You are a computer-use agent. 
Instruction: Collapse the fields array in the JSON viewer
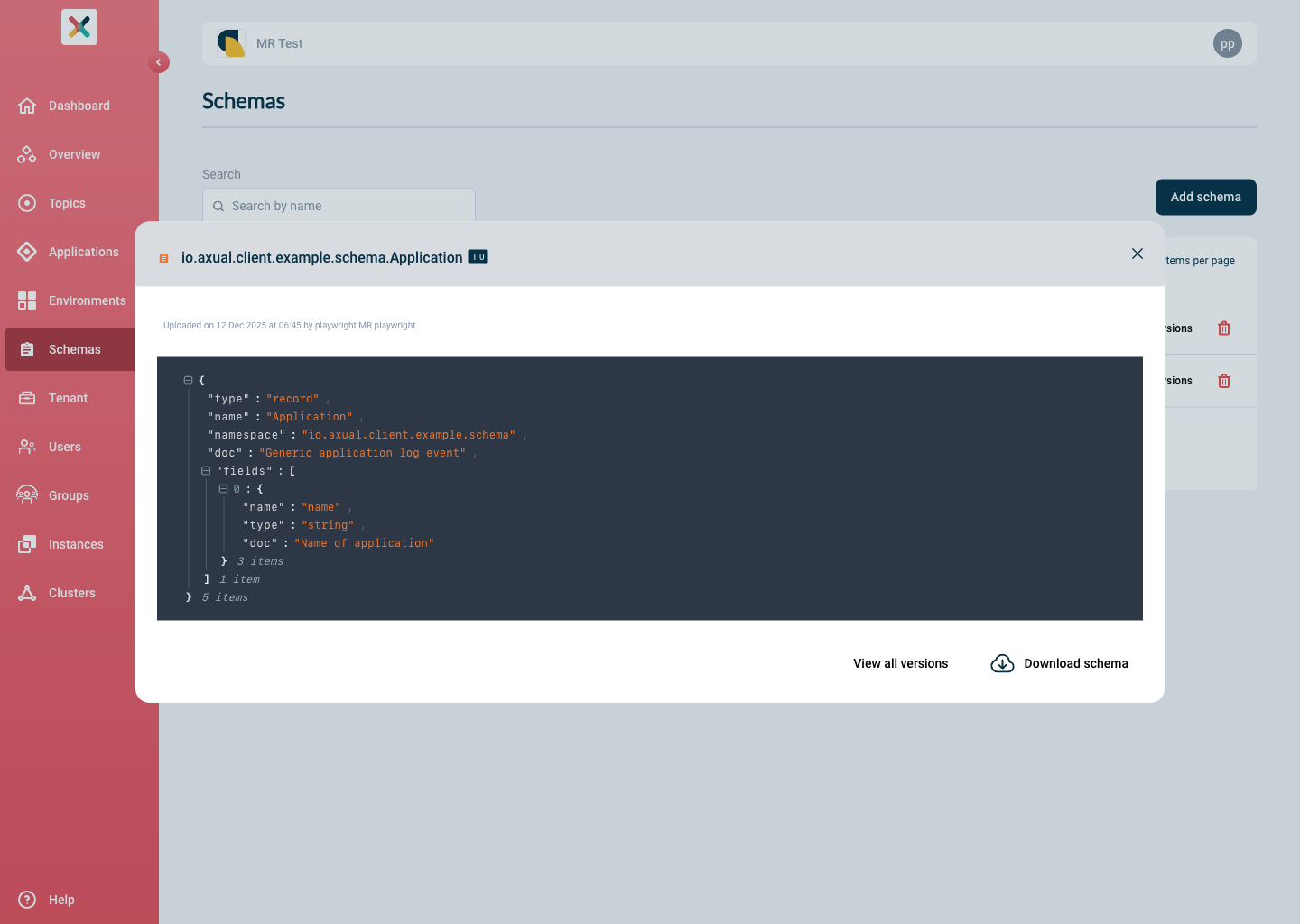point(205,470)
